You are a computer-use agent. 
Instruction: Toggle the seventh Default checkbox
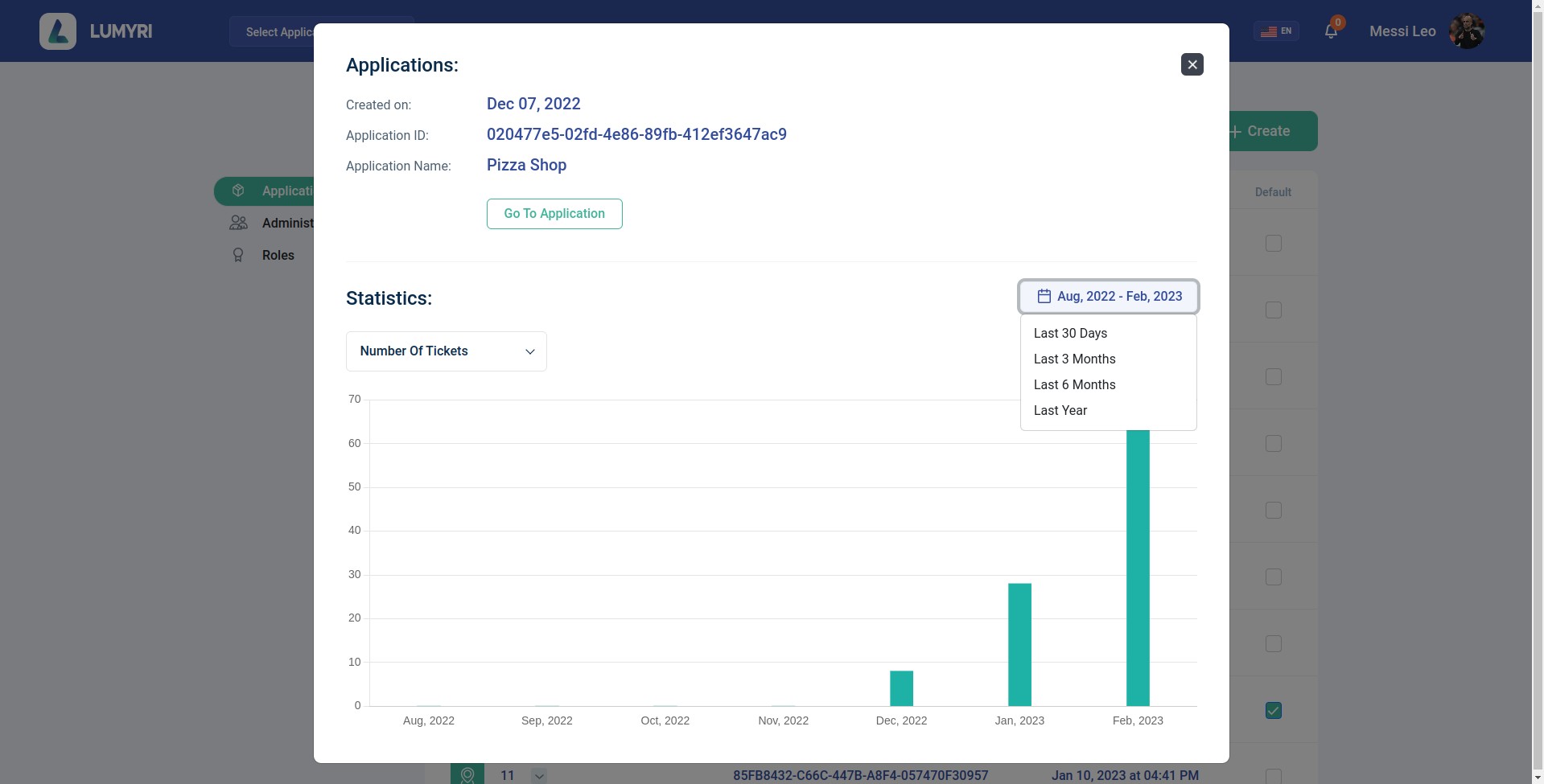pyautogui.click(x=1273, y=644)
